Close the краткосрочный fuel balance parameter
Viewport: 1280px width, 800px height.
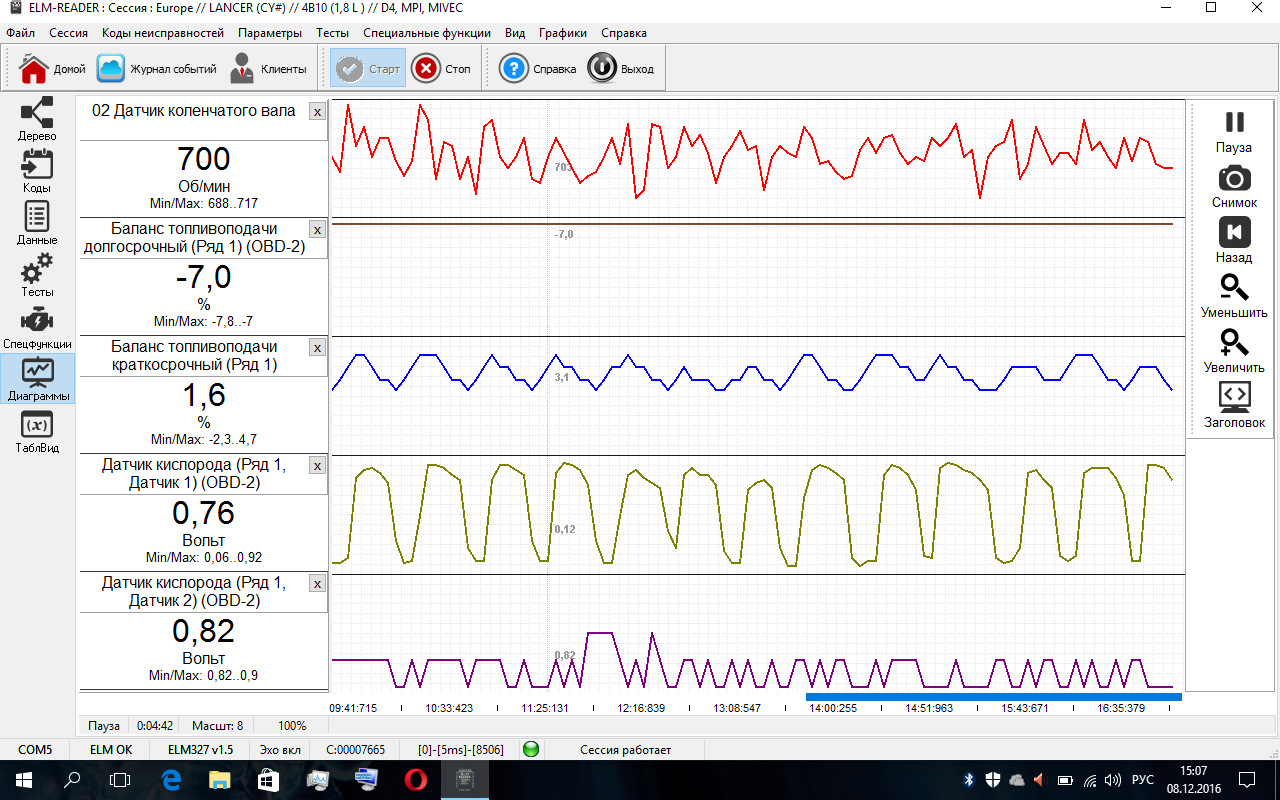tap(317, 348)
